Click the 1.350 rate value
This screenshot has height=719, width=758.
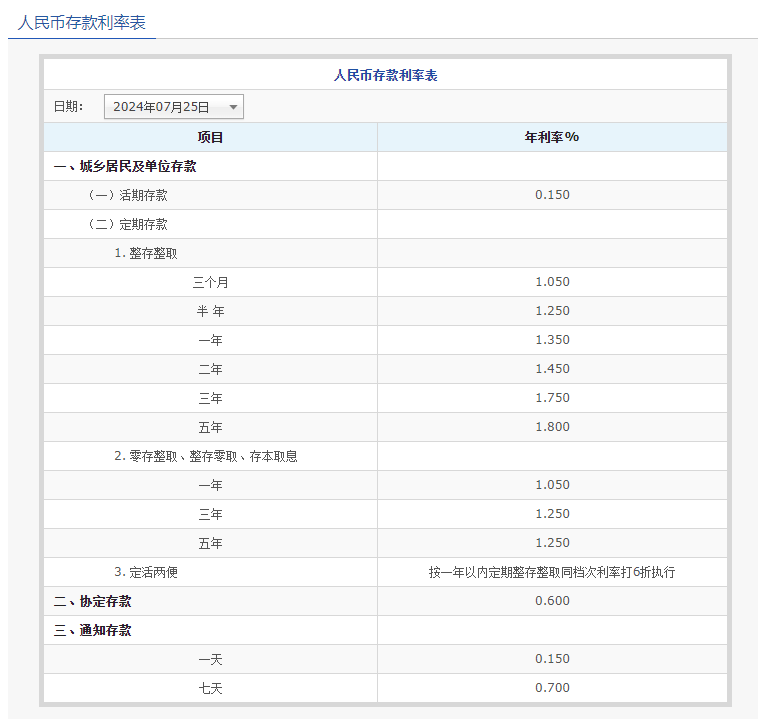[552, 340]
